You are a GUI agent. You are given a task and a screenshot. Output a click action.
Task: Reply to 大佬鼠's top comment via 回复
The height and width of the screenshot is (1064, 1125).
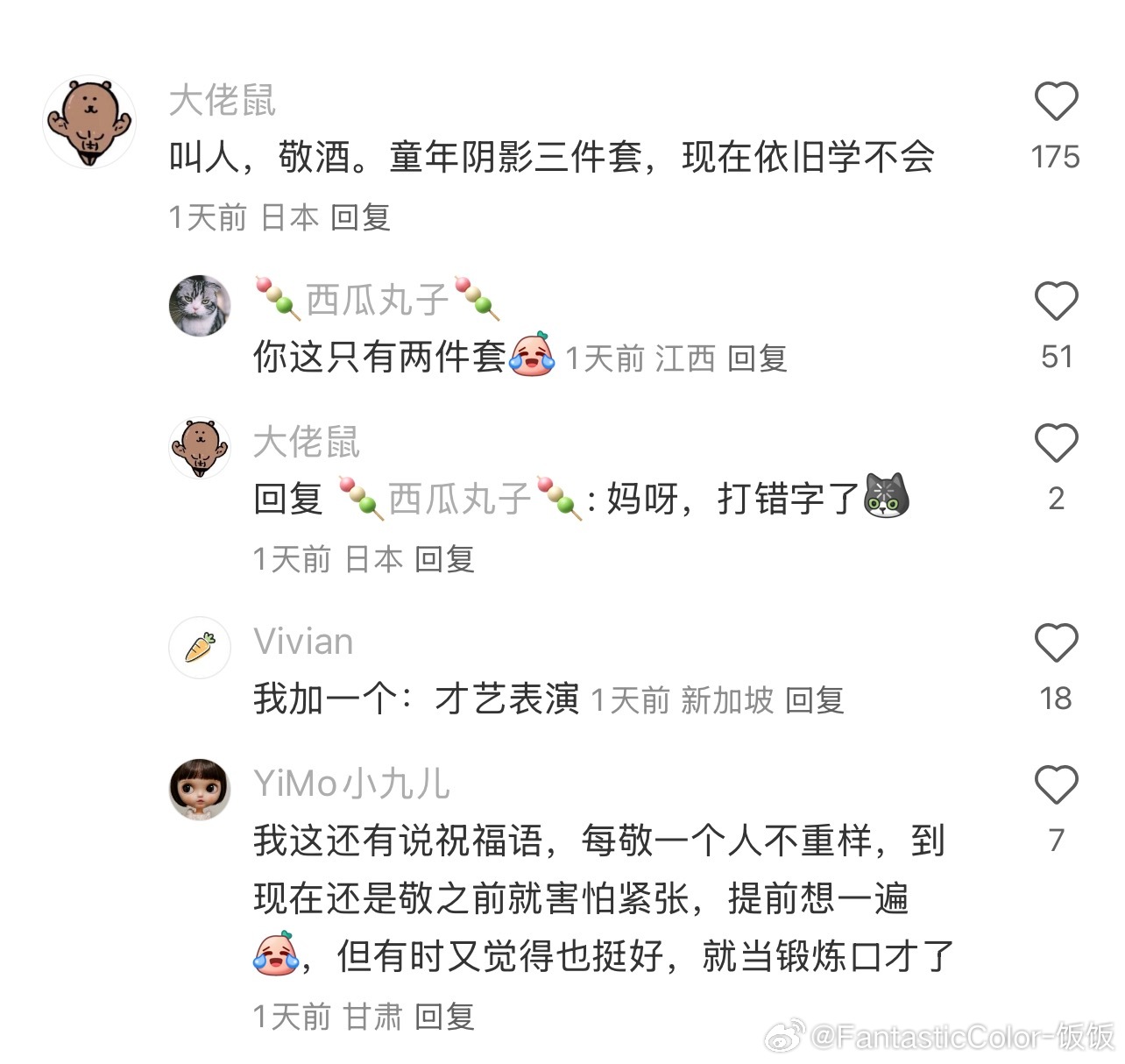(360, 217)
